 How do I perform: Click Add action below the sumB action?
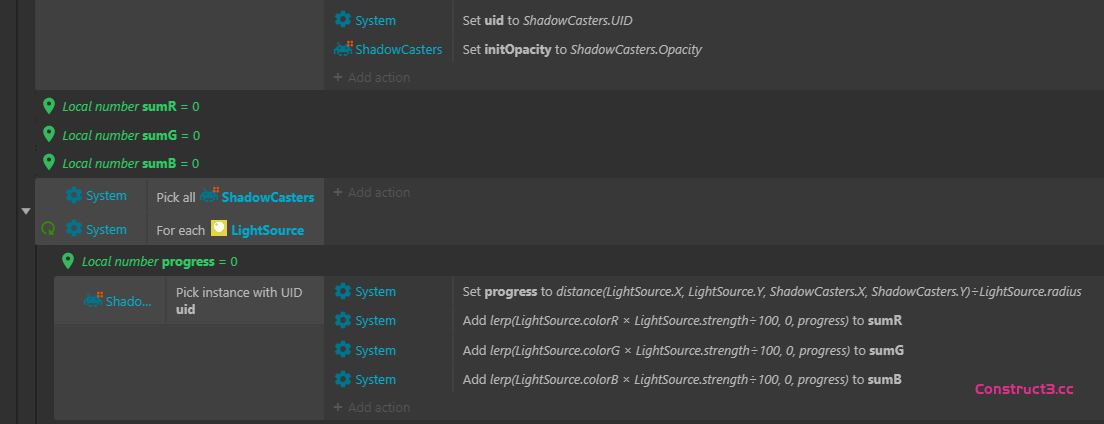[x=371, y=407]
